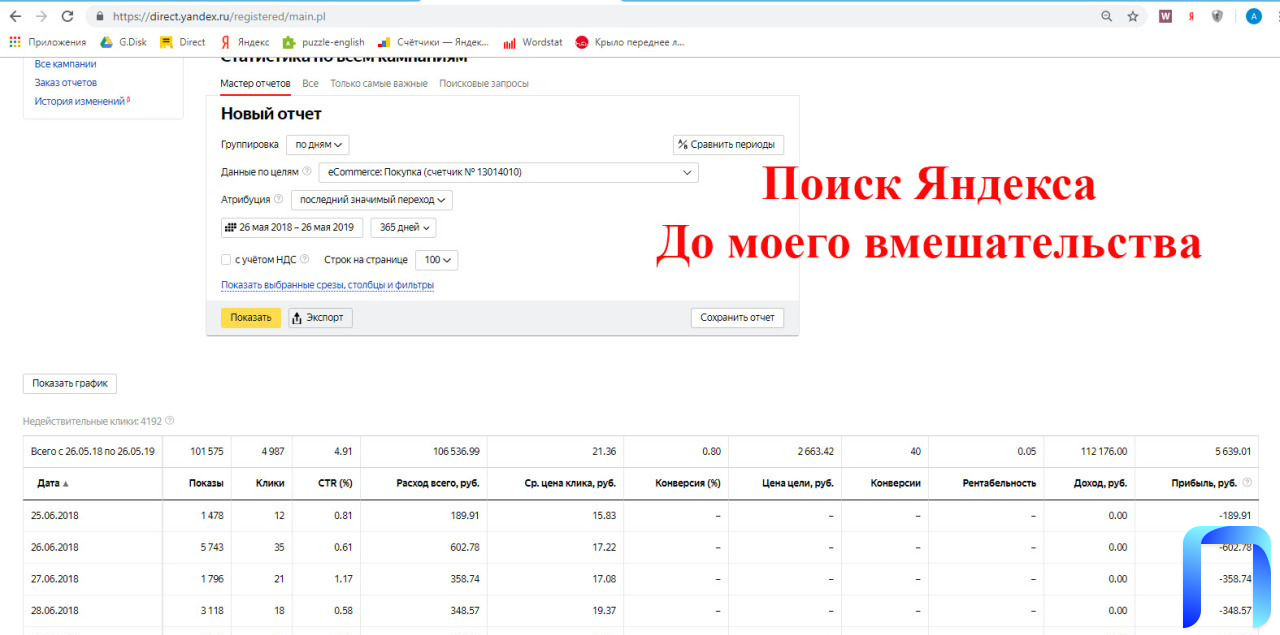Click the zoom magnifier icon in address bar
Viewport: 1280px width, 635px height.
coord(1106,16)
